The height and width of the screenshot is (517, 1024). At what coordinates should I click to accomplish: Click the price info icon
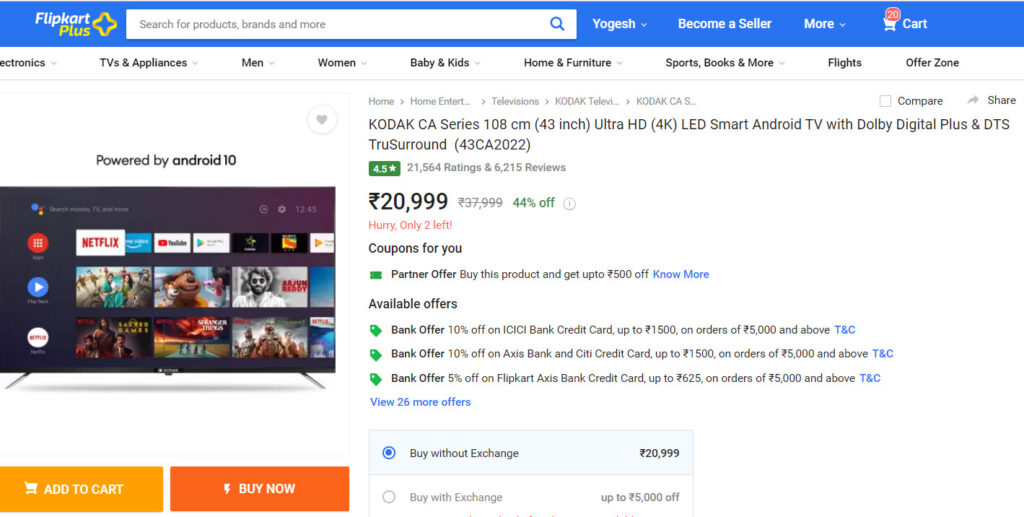pos(569,204)
